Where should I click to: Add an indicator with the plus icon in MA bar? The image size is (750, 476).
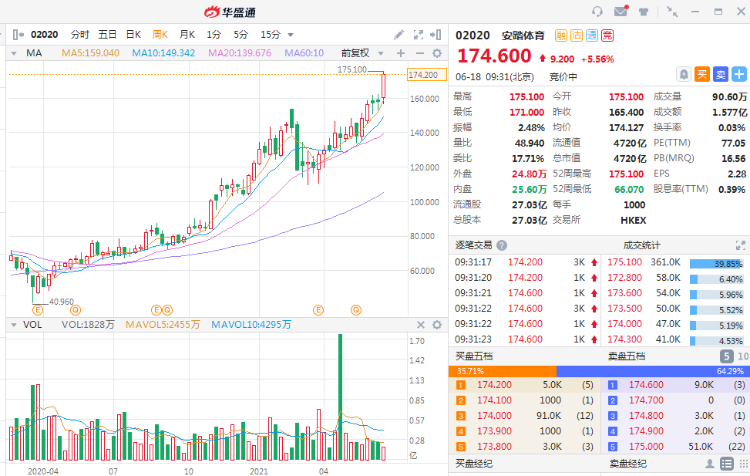click(401, 53)
